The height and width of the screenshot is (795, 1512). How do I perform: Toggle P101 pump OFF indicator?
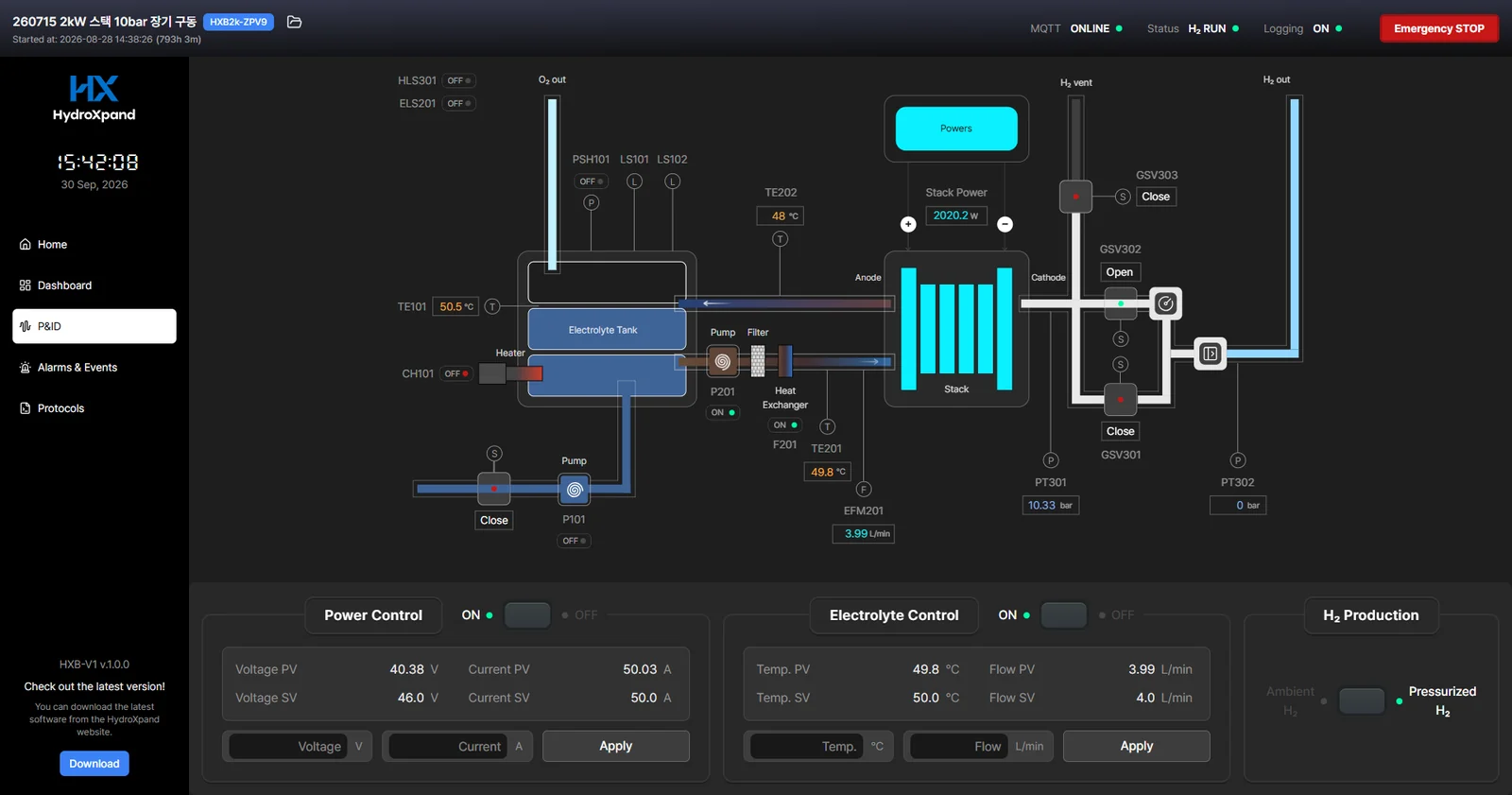point(575,541)
